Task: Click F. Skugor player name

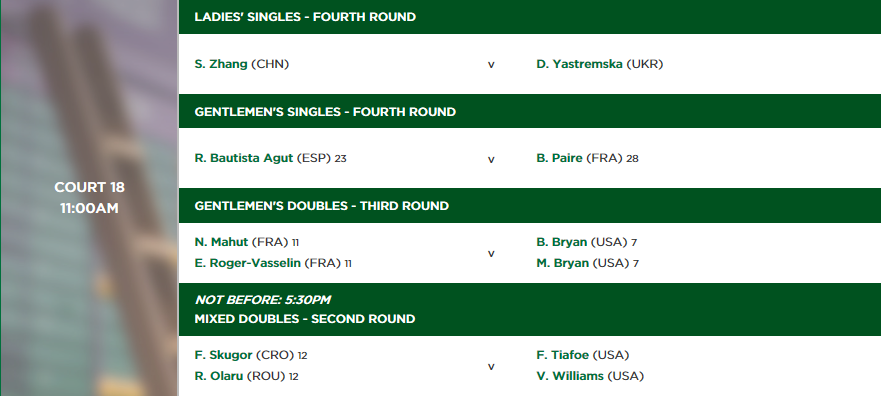Action: pos(223,355)
